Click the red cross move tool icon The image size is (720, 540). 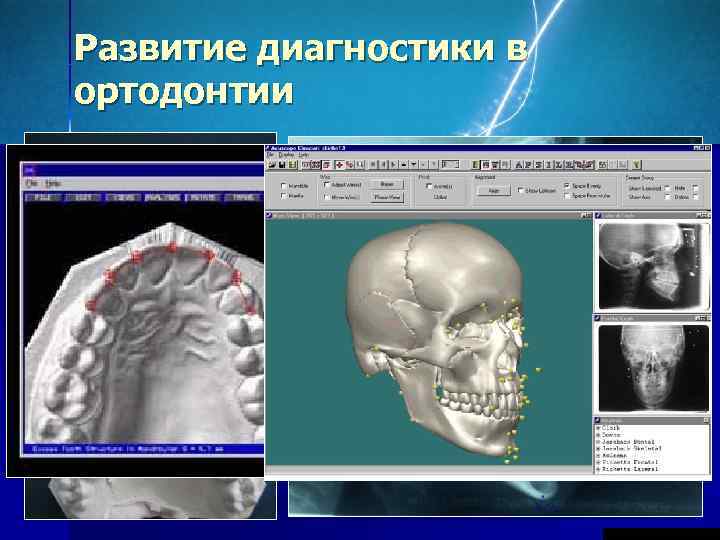point(339,165)
